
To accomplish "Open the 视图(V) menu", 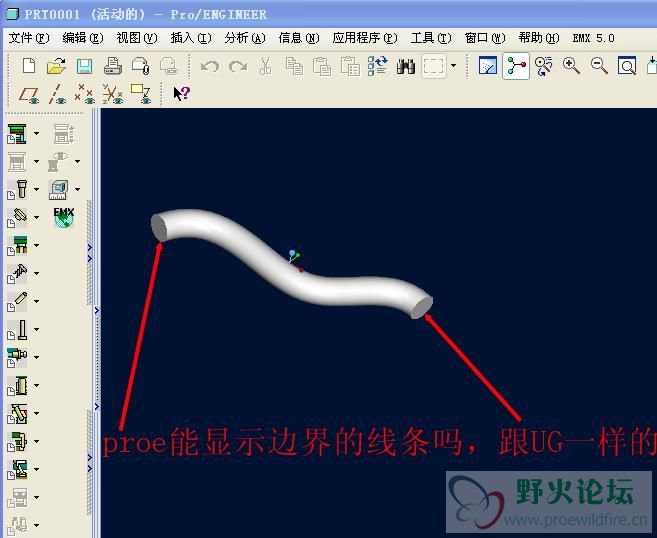I will click(137, 38).
